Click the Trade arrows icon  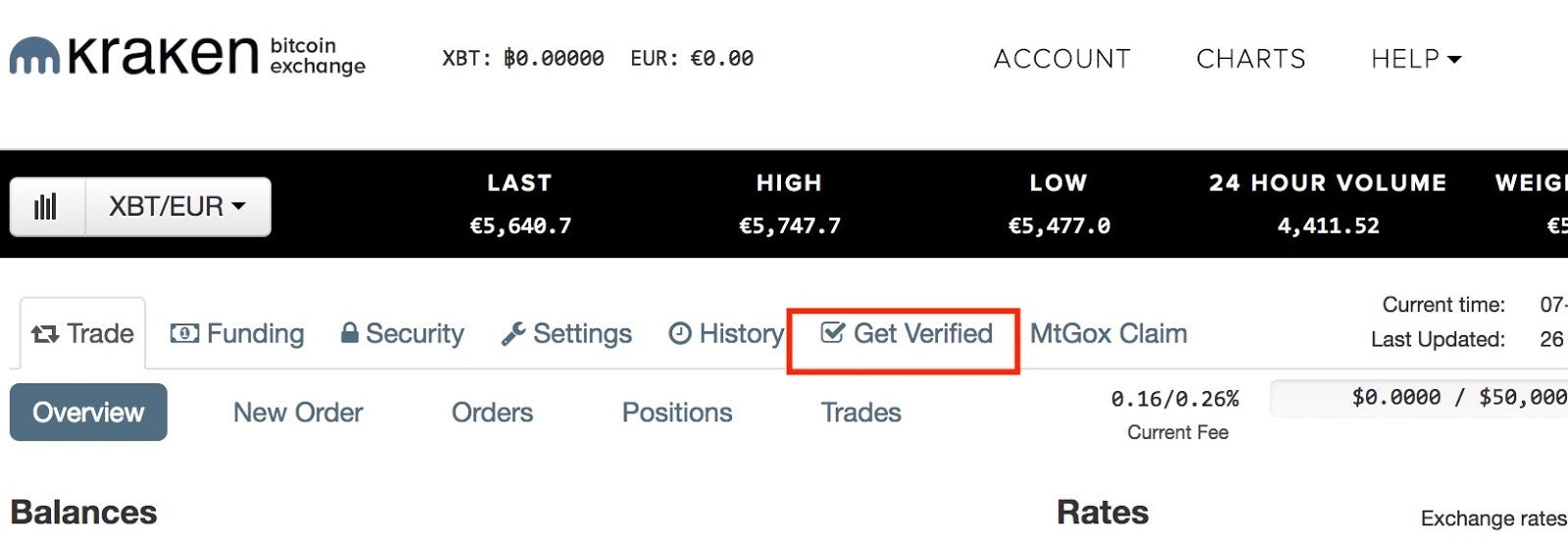coord(45,334)
